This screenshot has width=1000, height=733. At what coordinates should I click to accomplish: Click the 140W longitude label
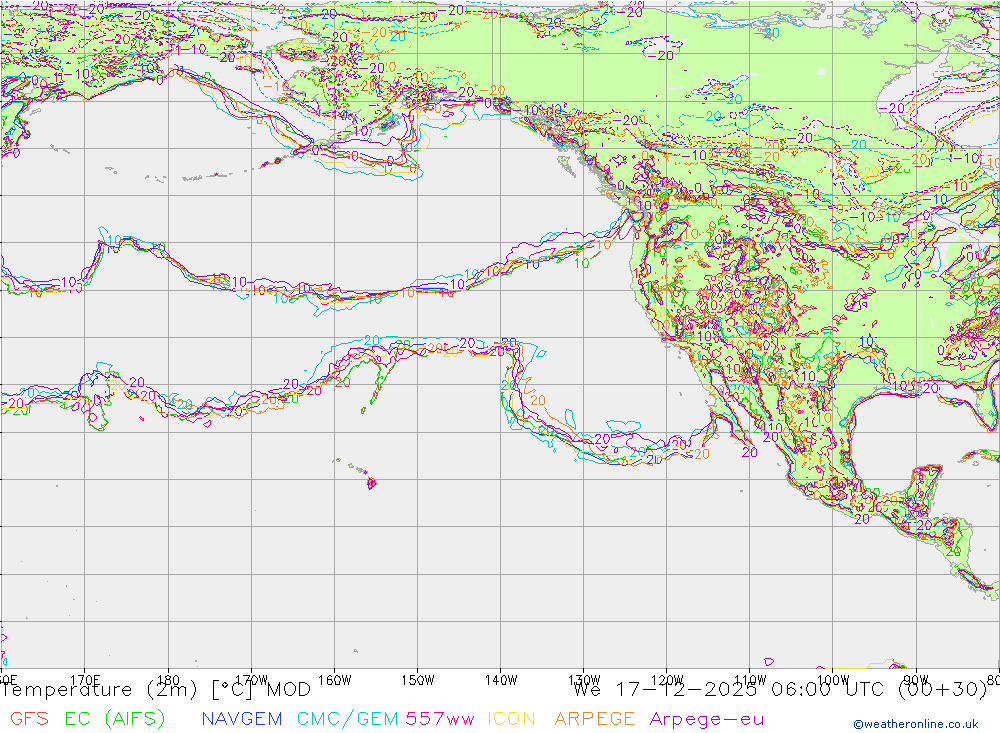click(501, 679)
